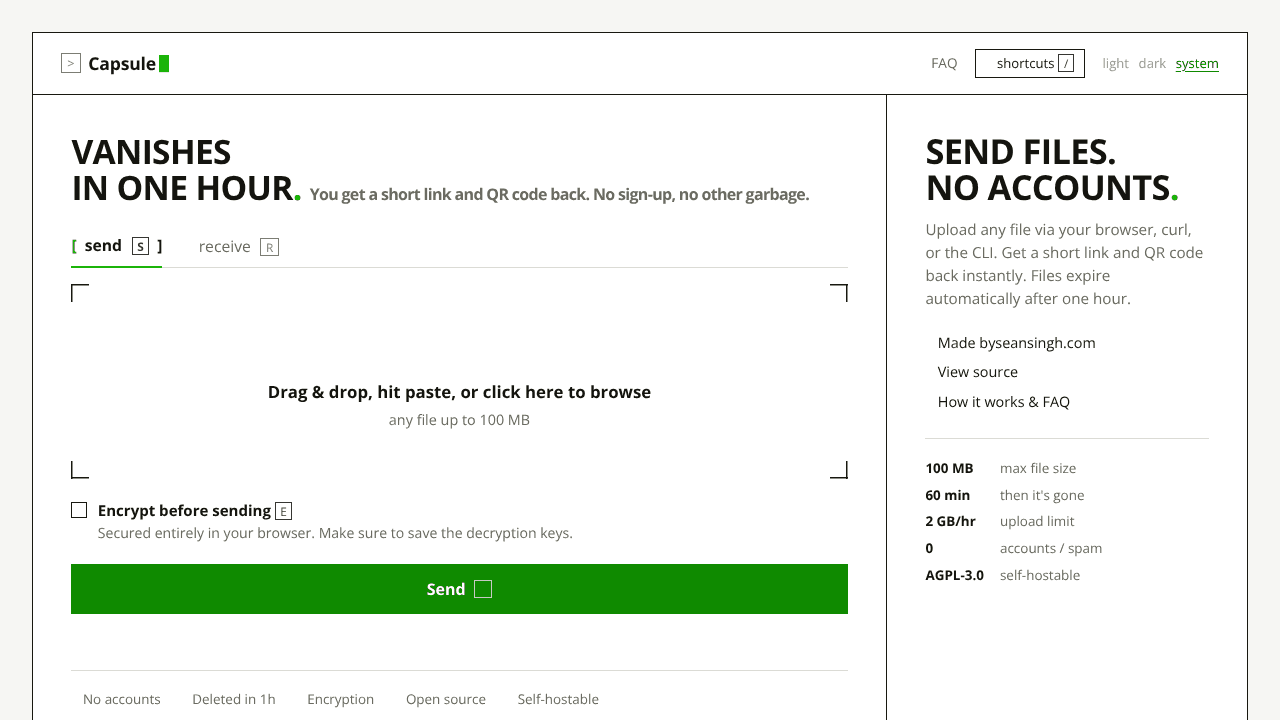Click the Encryption footer item
Image resolution: width=1280 pixels, height=720 pixels.
341,699
